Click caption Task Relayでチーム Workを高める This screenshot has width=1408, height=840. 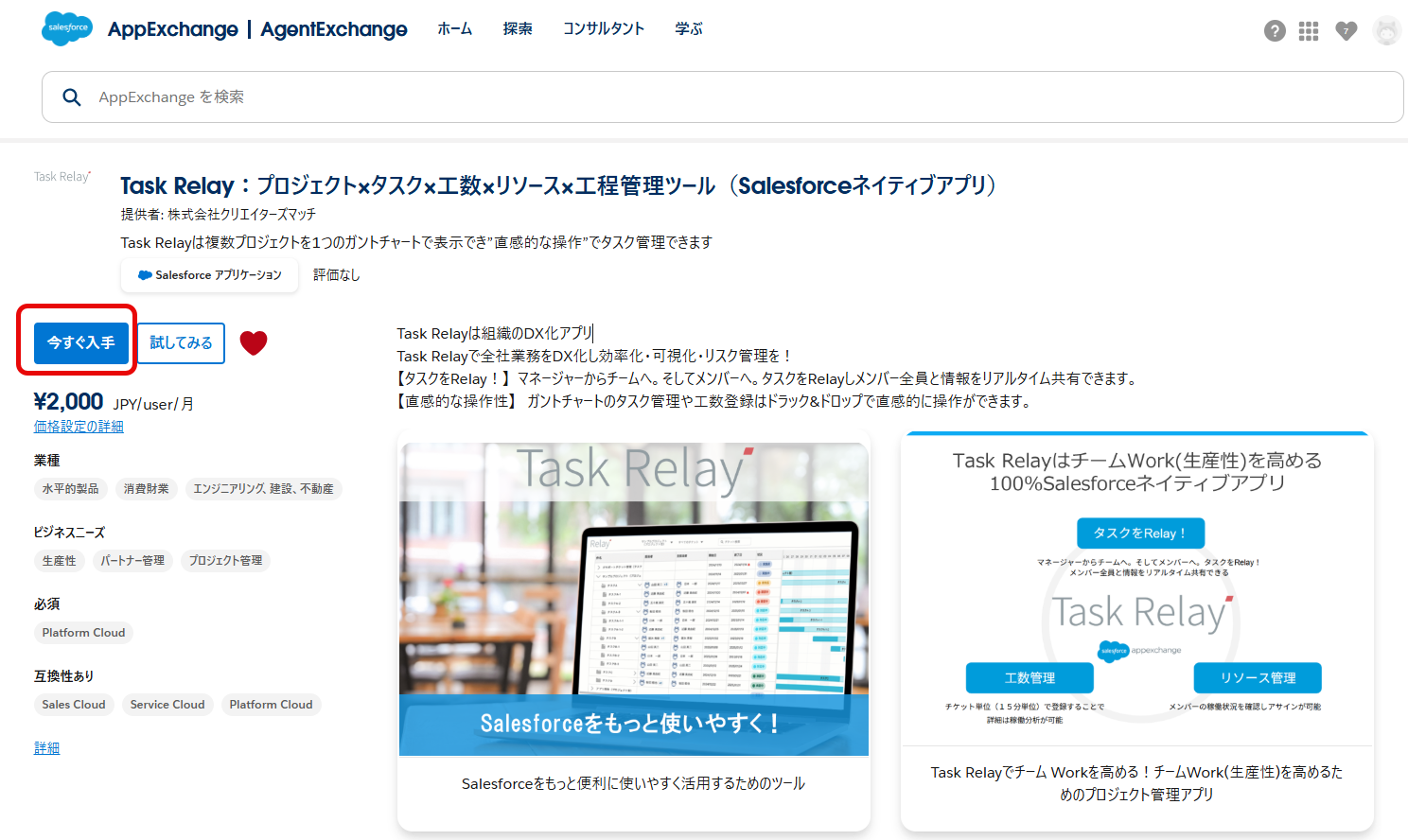[x=1137, y=783]
